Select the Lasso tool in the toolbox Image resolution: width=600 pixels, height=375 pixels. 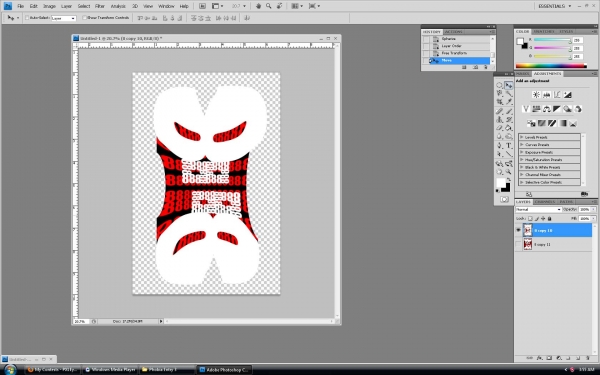coord(500,93)
